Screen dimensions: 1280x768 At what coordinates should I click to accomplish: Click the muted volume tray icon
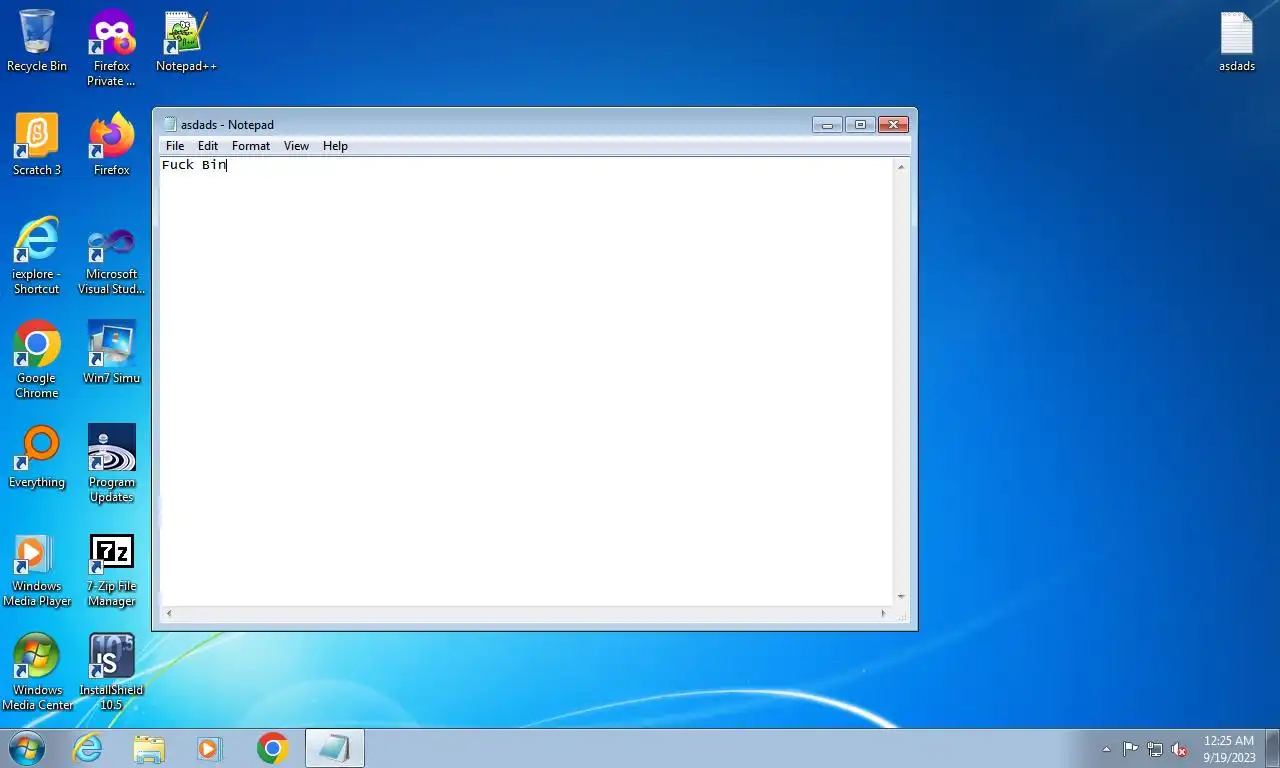[1179, 749]
